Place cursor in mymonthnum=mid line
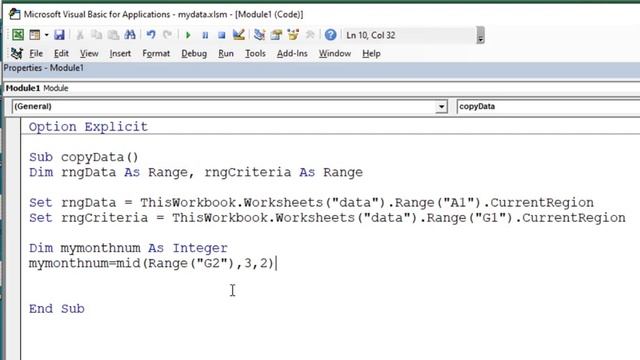This screenshot has width=640, height=360. point(151,263)
